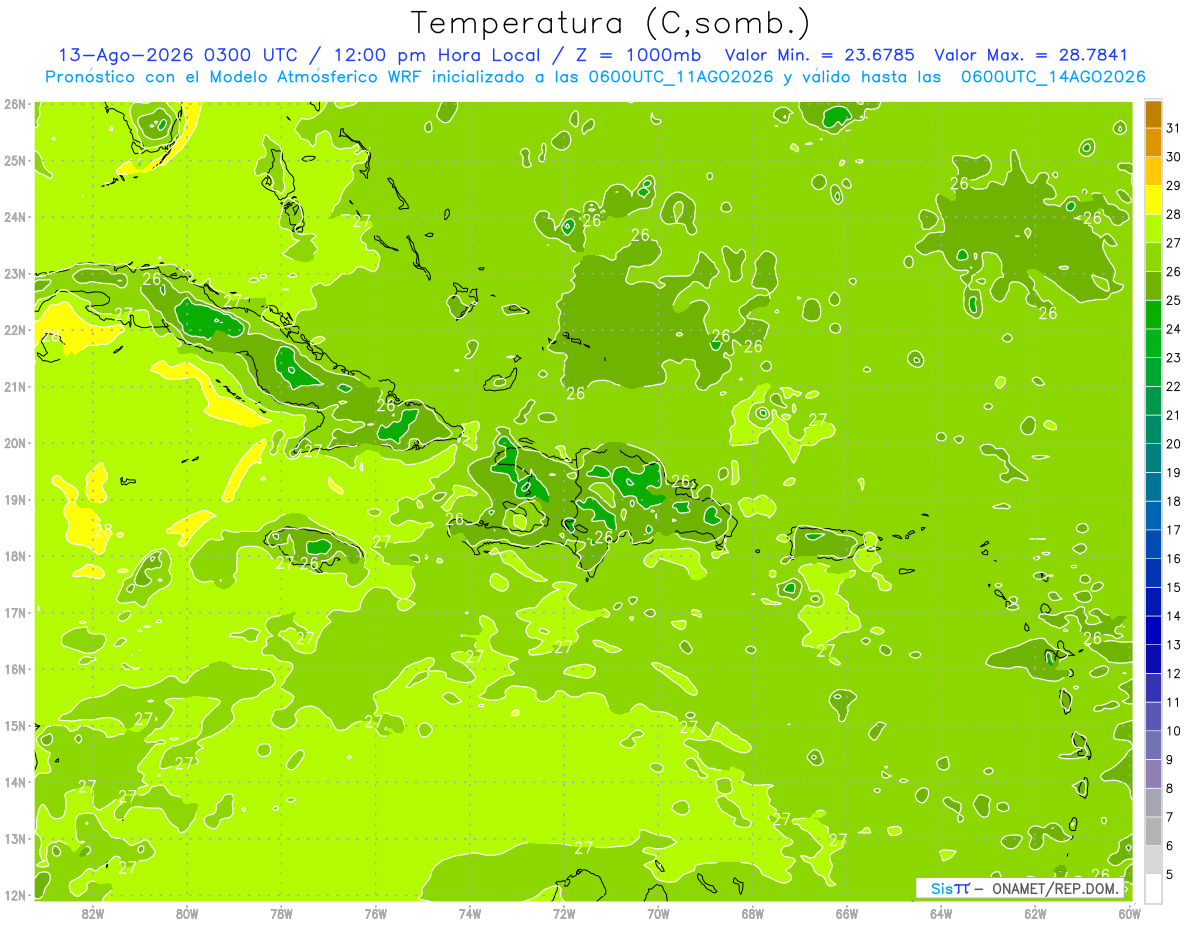Click the '0600UTC_14AGO2026' valid-until time
Screen dimensions: 1200x927
click(x=1053, y=77)
